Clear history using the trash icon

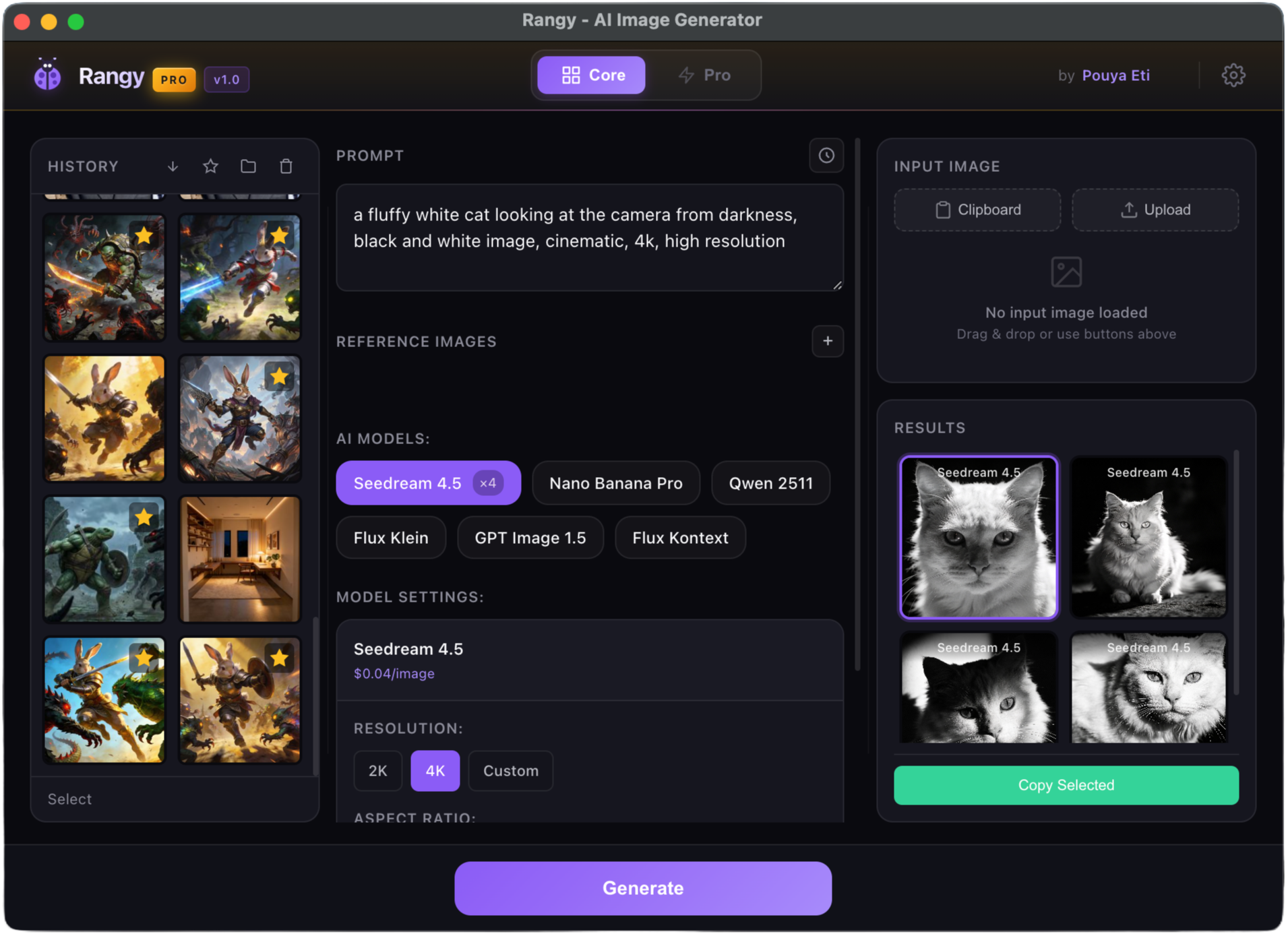click(285, 166)
